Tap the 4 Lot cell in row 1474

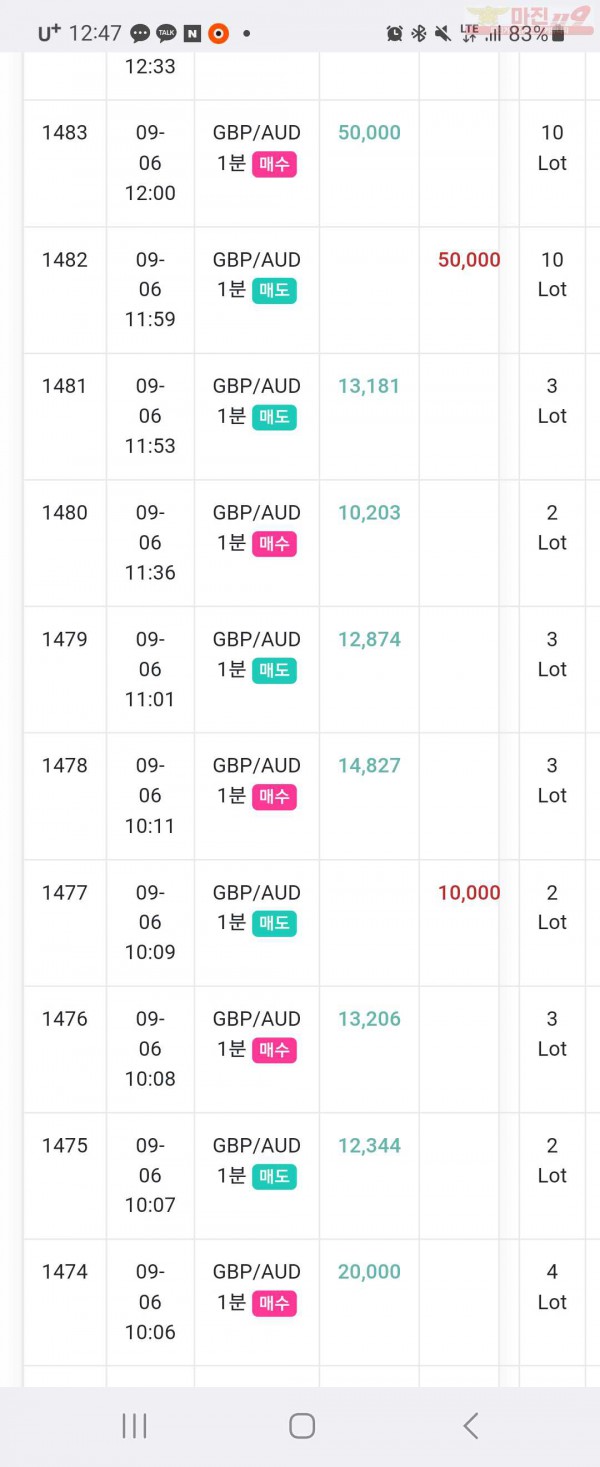pyautogui.click(x=552, y=1287)
